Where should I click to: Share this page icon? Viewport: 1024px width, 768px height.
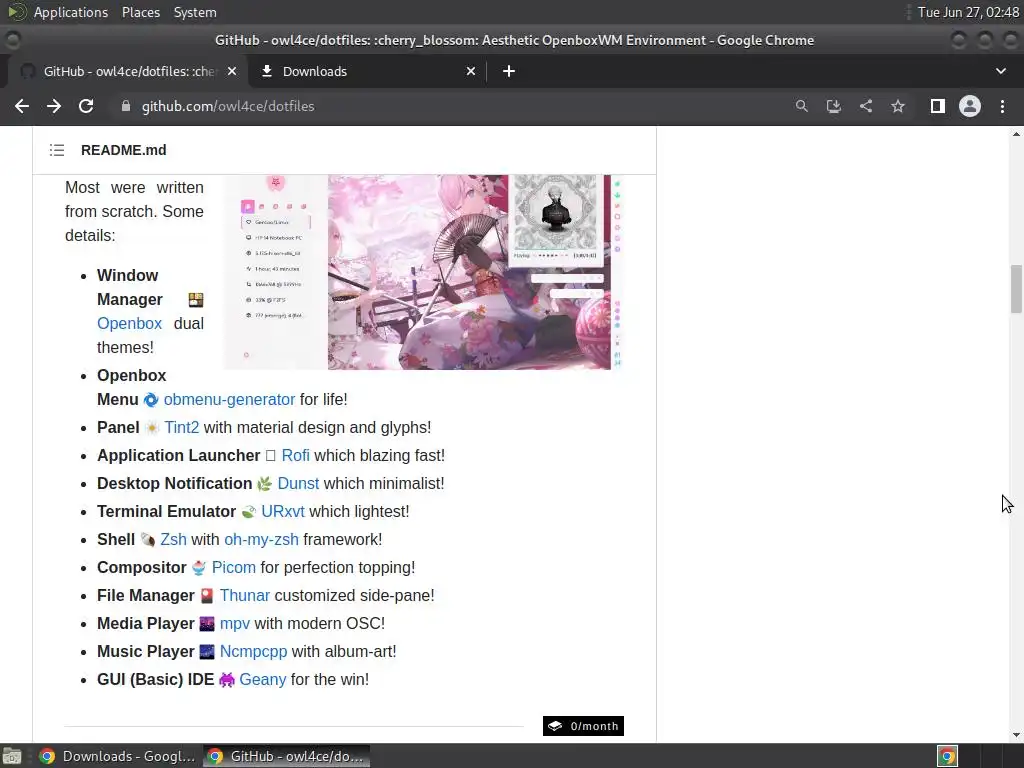point(866,106)
